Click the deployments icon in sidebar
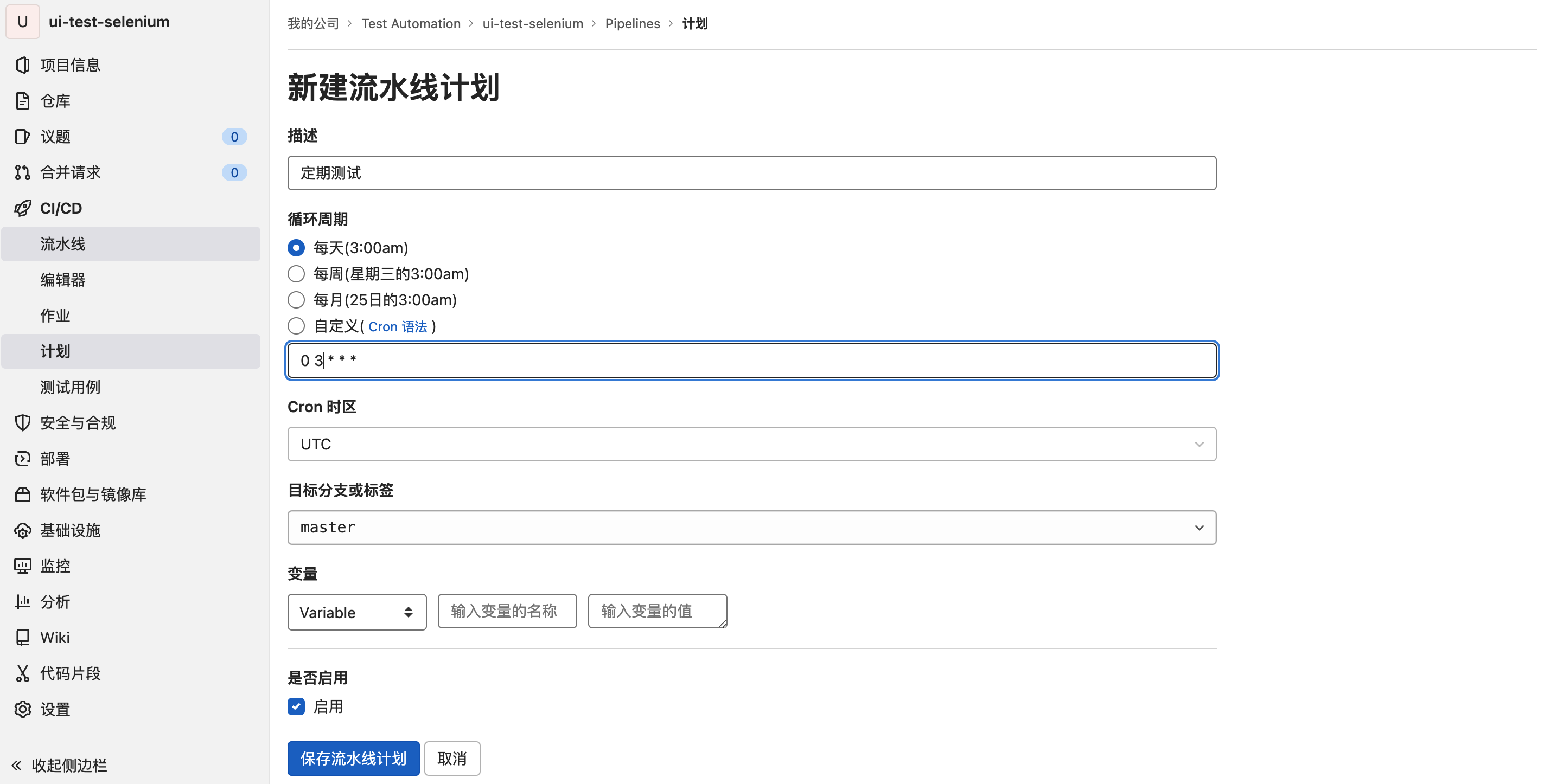 [x=23, y=459]
